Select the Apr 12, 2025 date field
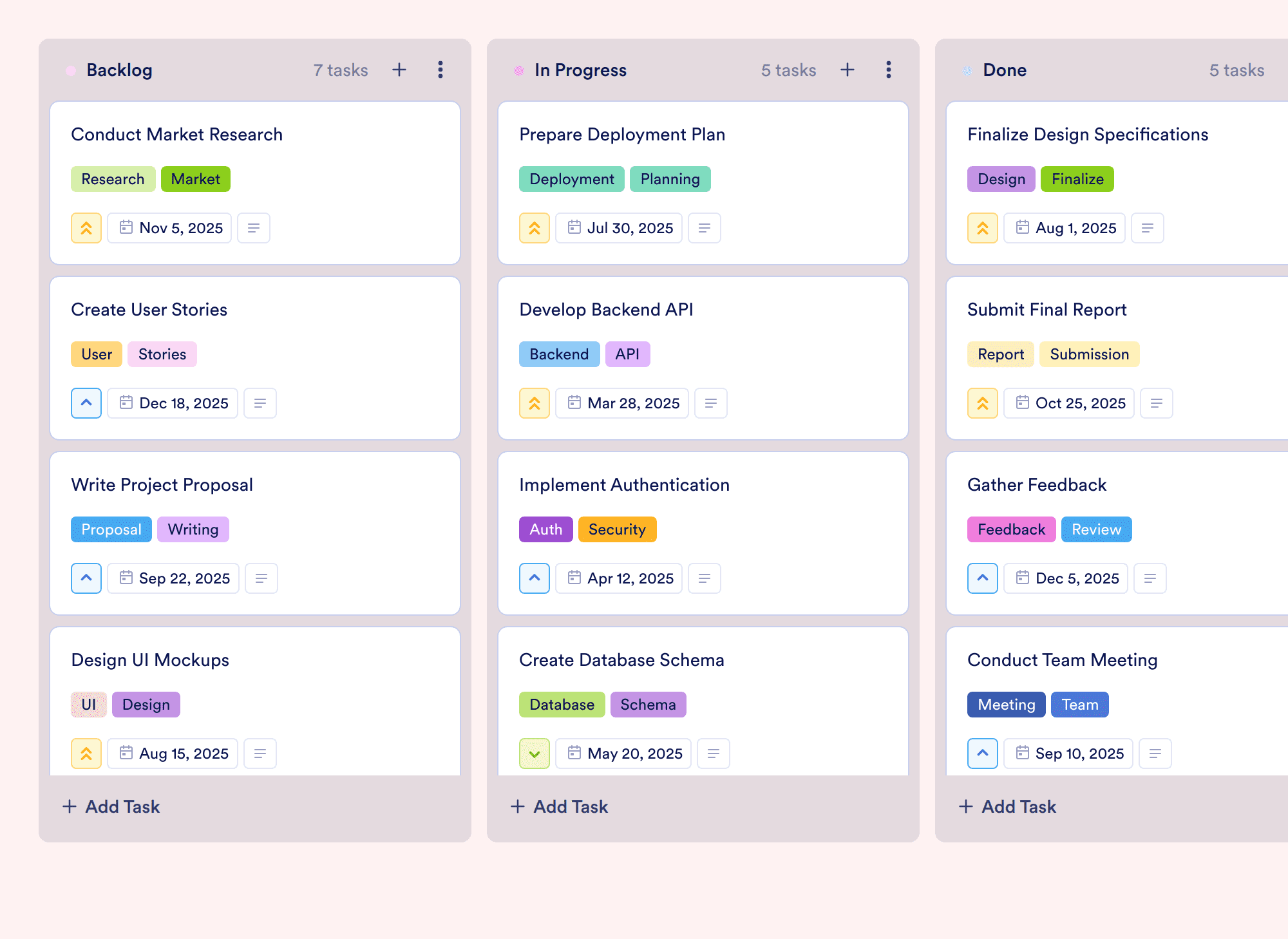1288x939 pixels. pyautogui.click(x=619, y=578)
